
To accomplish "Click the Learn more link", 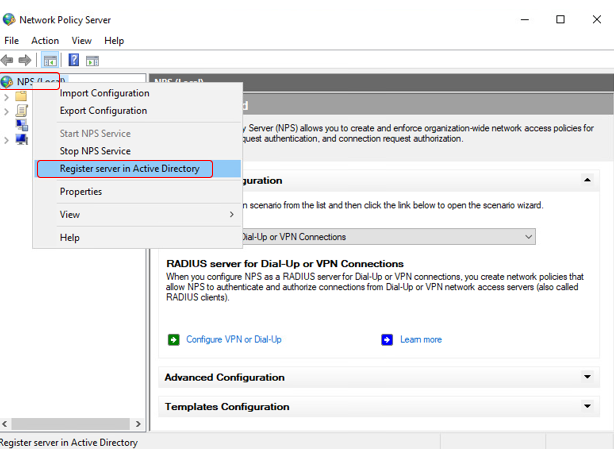I will coord(421,340).
